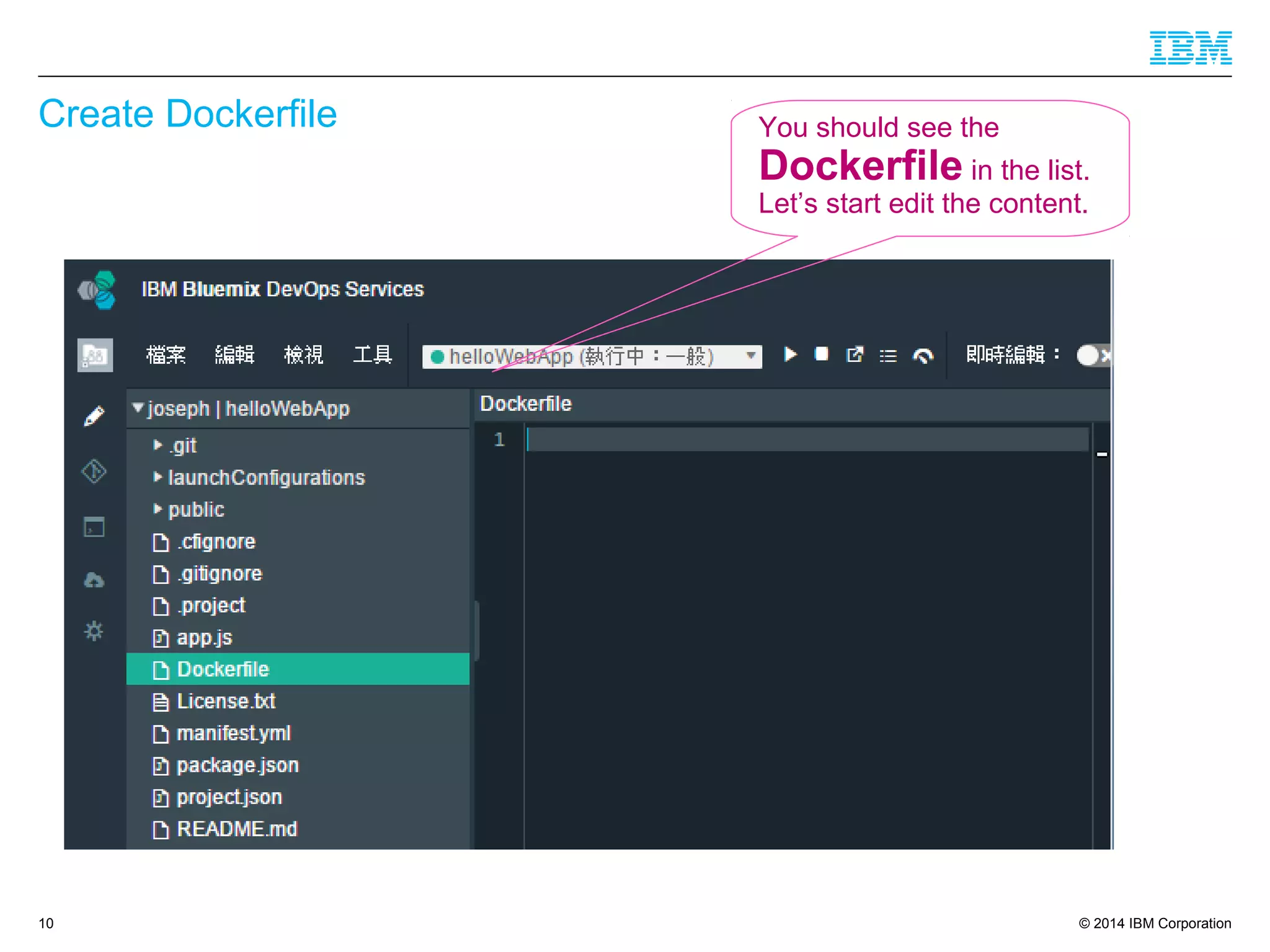Click the file icon beside project.json
1270x952 pixels.
pos(161,798)
